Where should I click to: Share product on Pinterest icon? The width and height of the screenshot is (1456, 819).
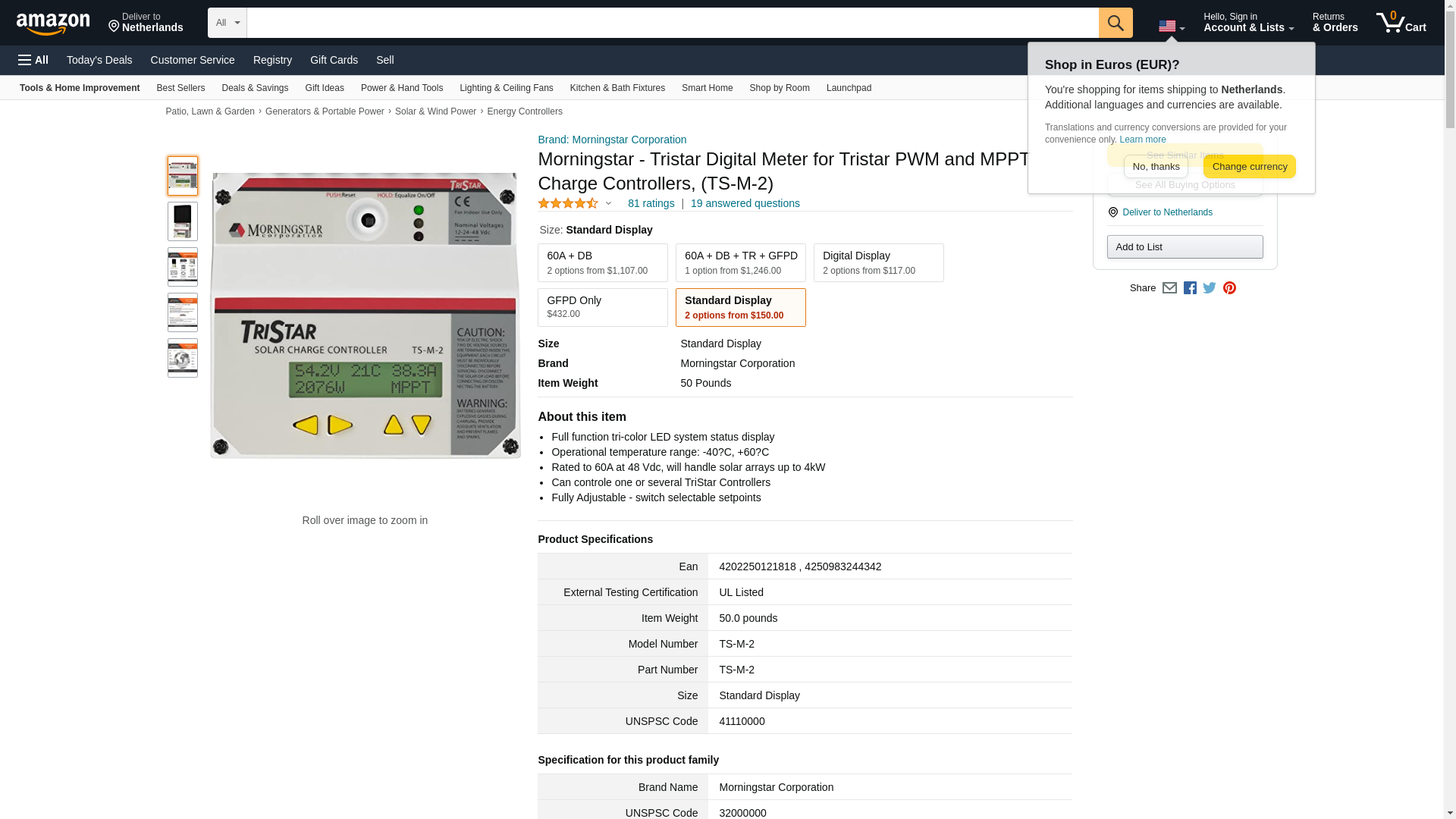click(1229, 288)
